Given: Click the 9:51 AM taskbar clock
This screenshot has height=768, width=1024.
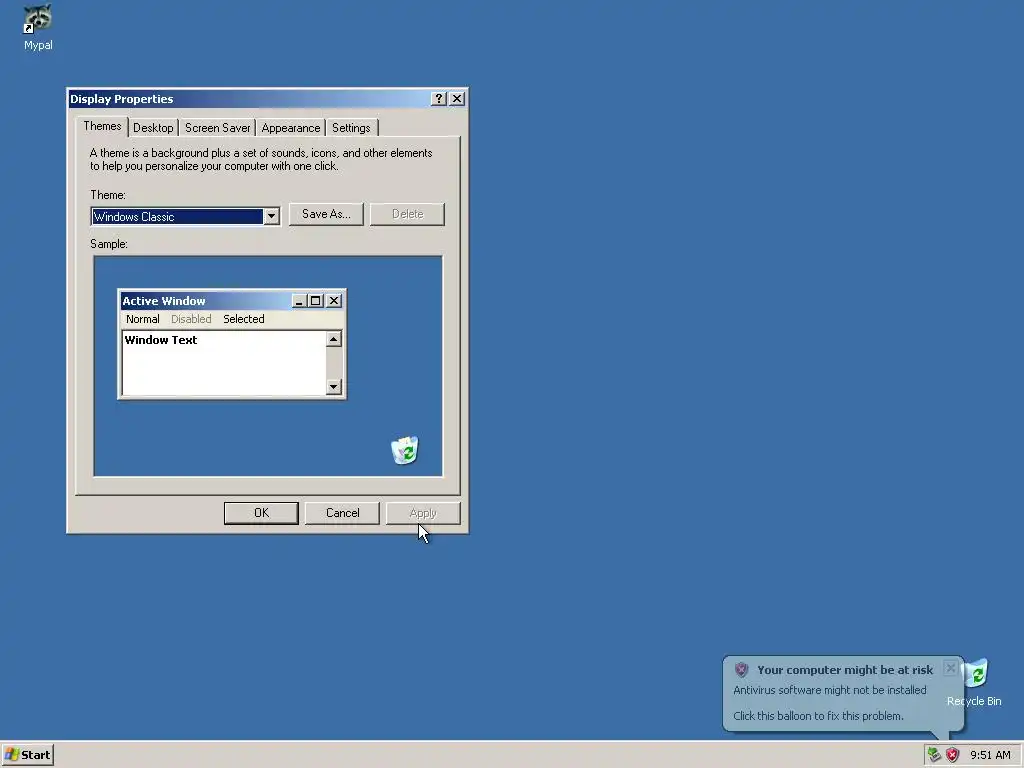Looking at the screenshot, I should (990, 755).
